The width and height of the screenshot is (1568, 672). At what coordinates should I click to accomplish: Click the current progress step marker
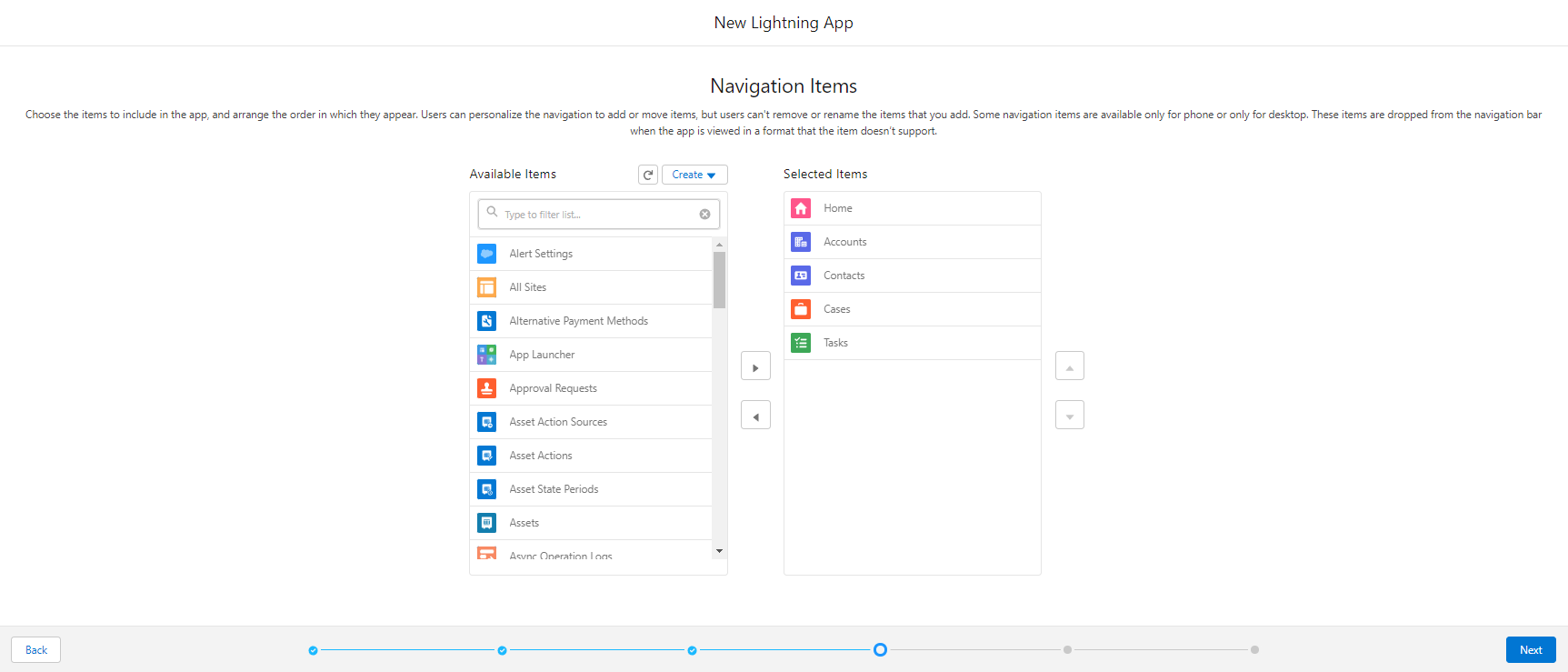click(880, 650)
